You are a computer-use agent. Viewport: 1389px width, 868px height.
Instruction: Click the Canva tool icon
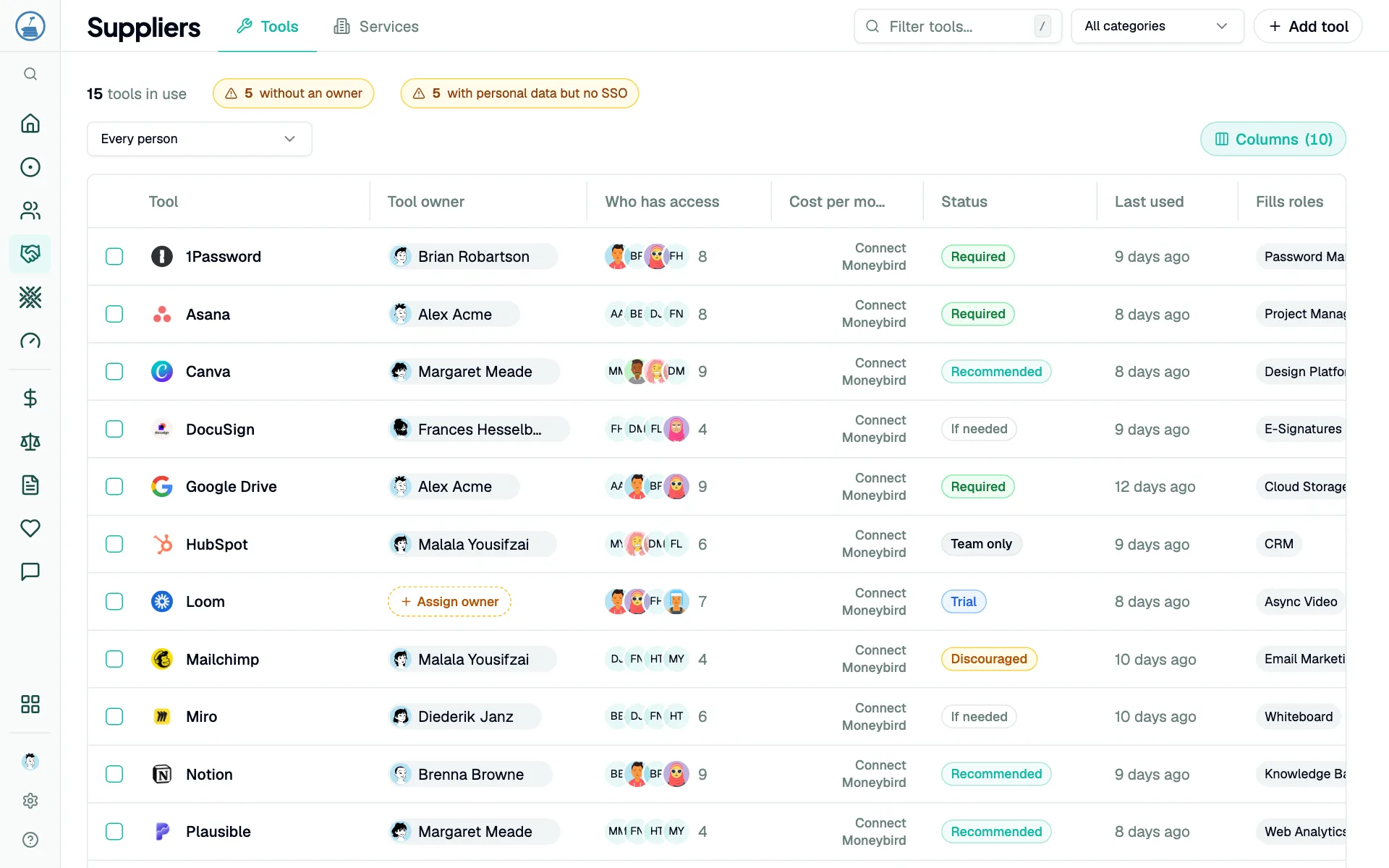pyautogui.click(x=162, y=372)
